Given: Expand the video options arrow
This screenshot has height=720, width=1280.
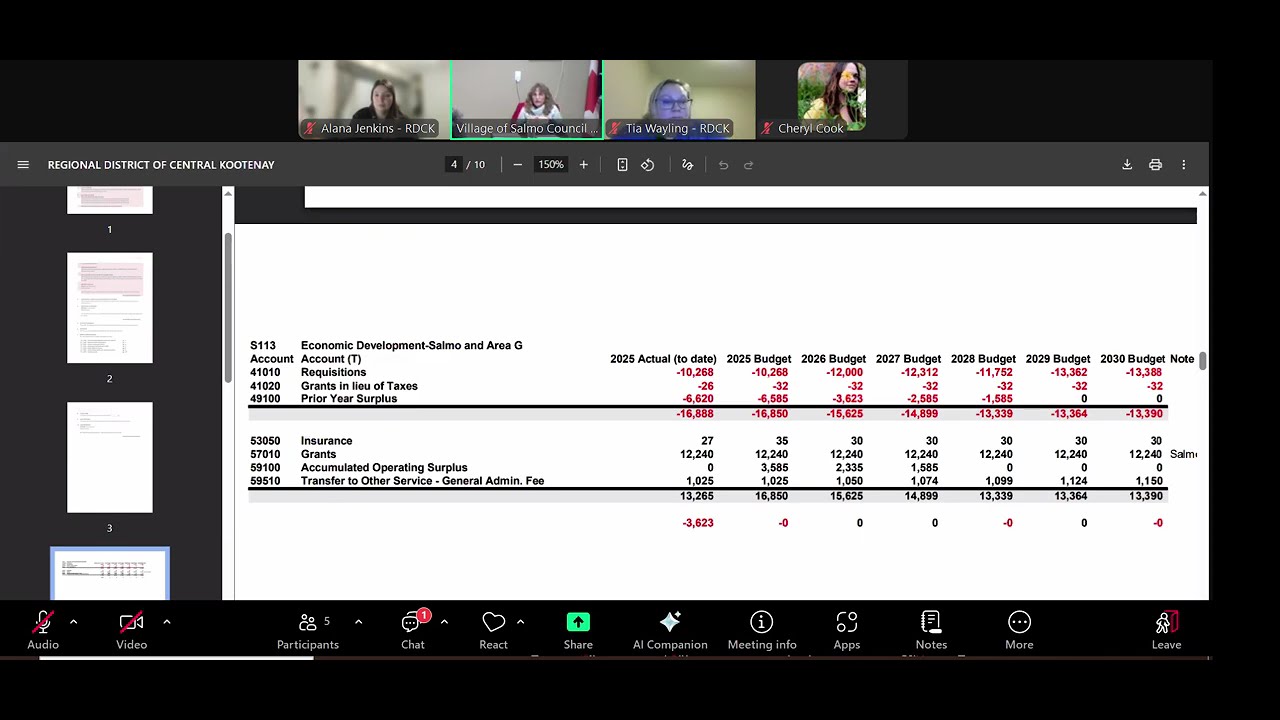Looking at the screenshot, I should point(166,622).
